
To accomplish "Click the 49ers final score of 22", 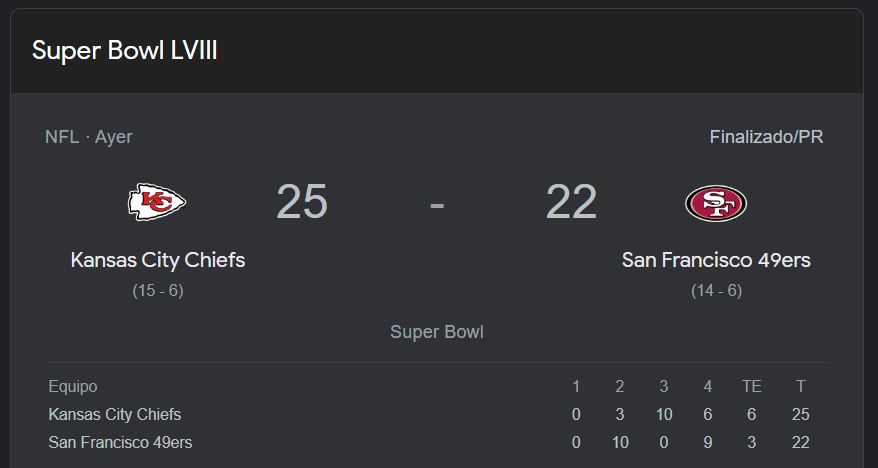I will point(571,202).
